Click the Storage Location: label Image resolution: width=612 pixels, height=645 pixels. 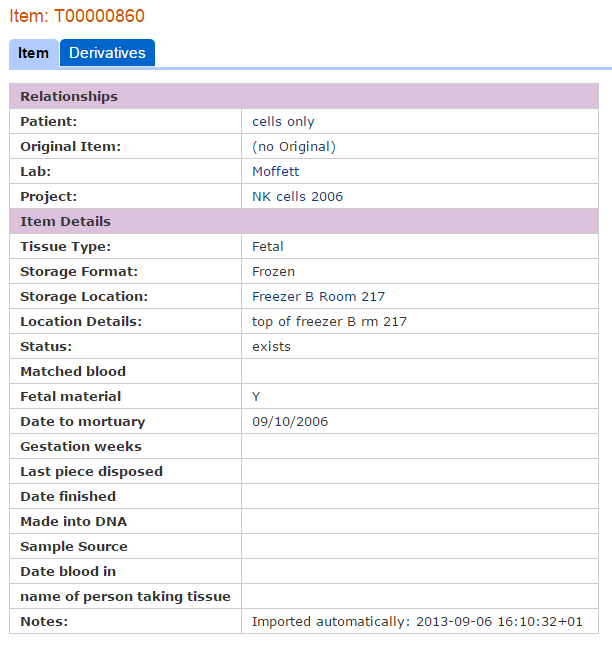coord(84,297)
